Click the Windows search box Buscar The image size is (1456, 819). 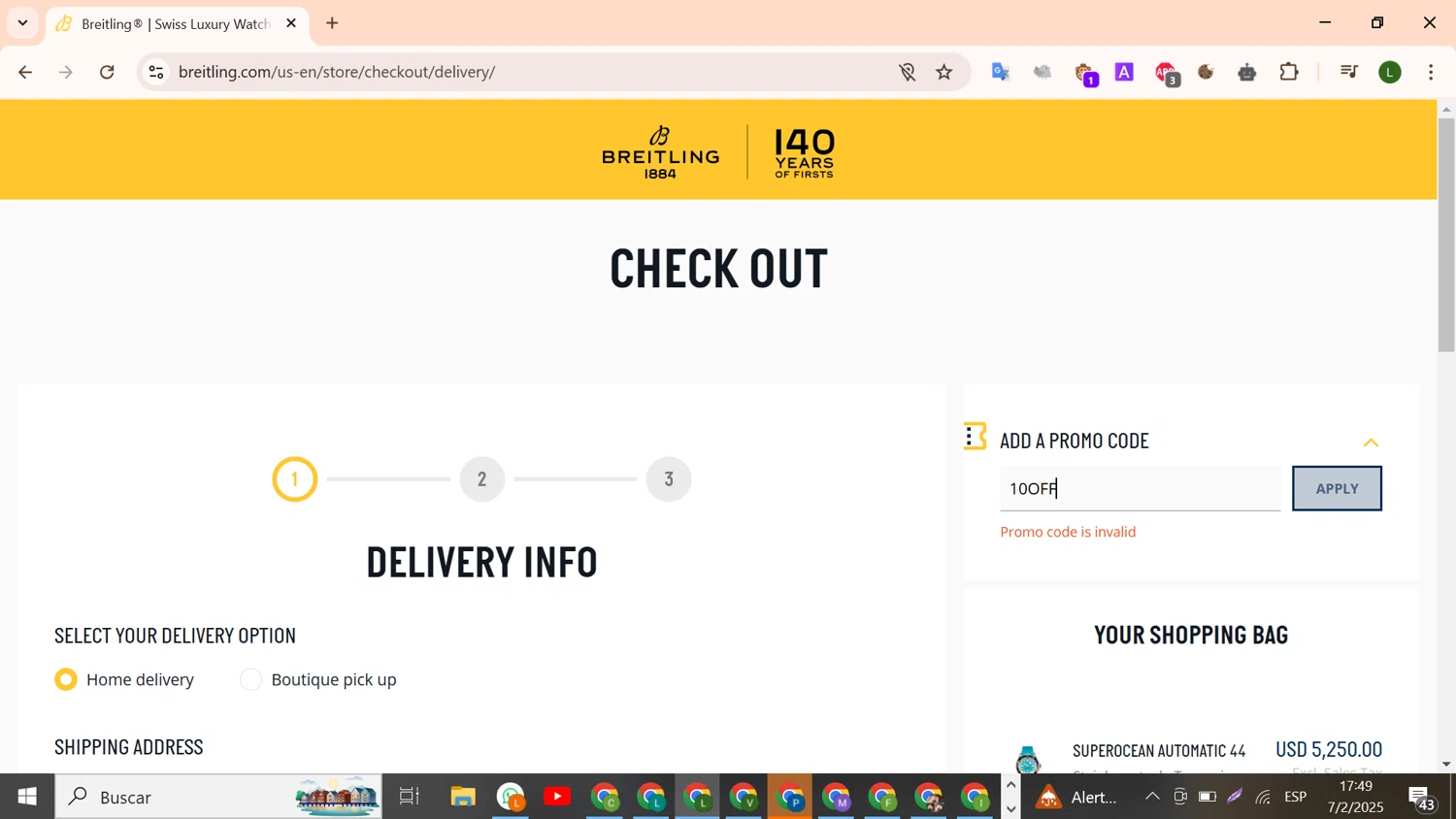point(218,797)
